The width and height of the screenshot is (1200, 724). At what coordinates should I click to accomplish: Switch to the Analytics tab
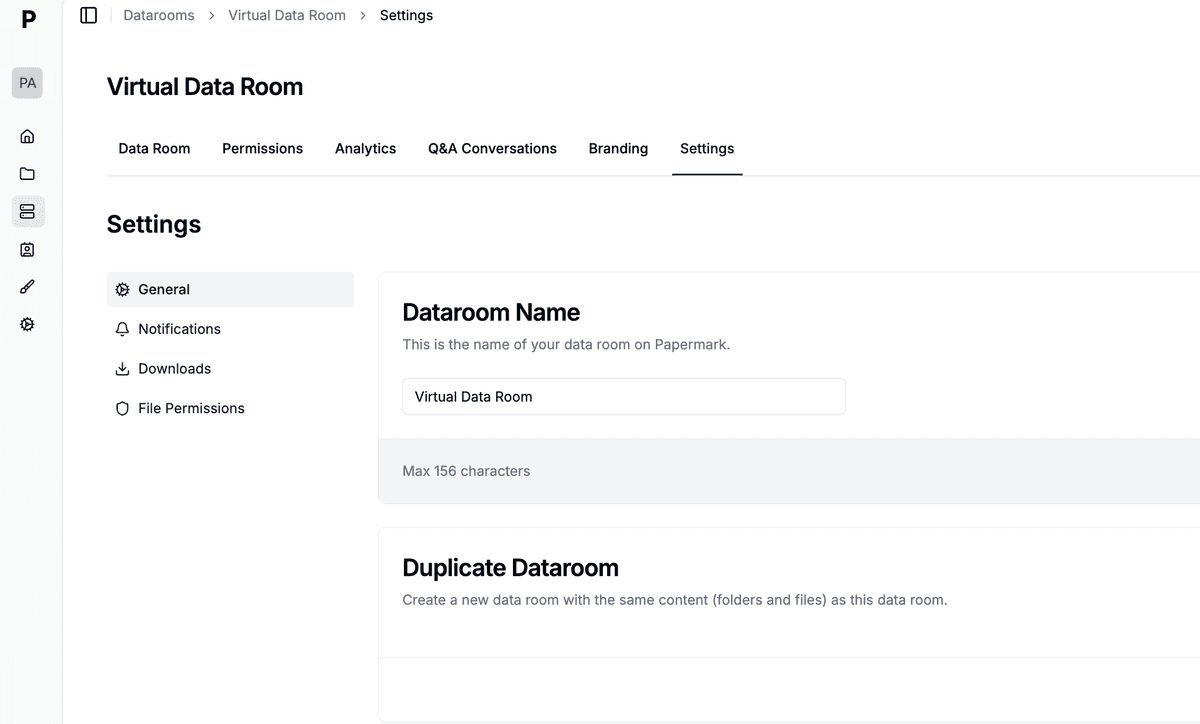coord(365,149)
